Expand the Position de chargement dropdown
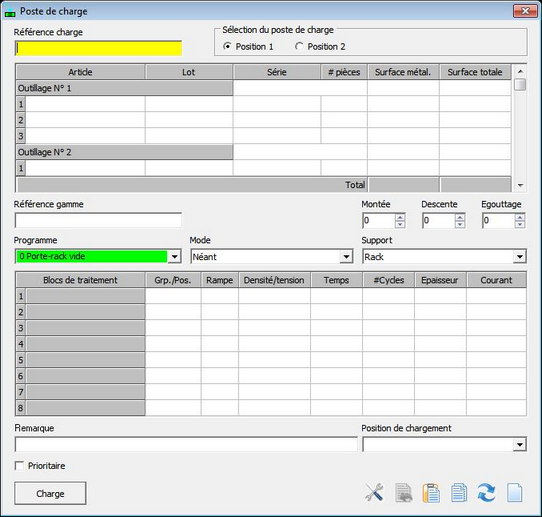 pos(520,444)
